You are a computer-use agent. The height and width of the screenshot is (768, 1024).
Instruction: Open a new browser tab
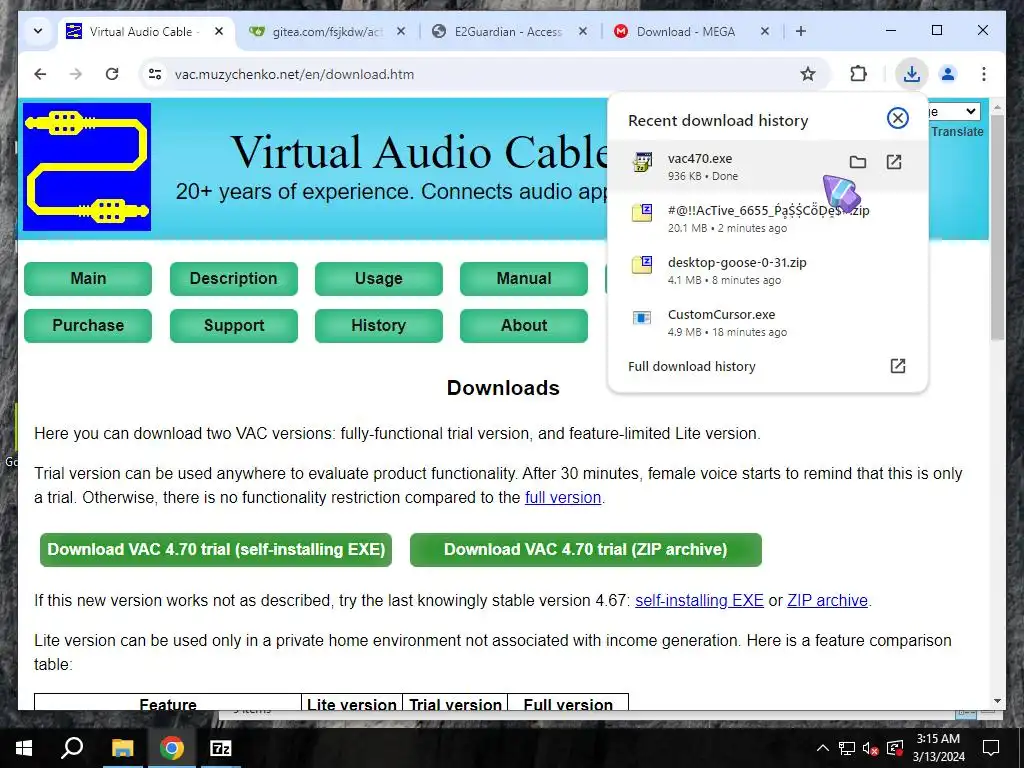point(801,31)
